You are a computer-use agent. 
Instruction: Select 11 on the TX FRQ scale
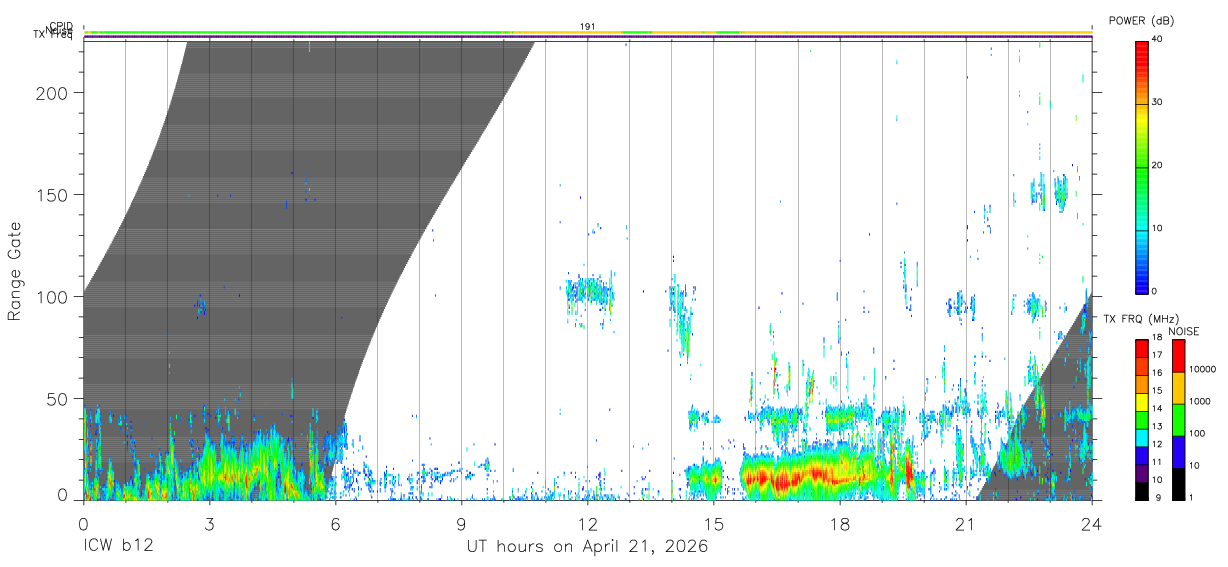(1156, 462)
